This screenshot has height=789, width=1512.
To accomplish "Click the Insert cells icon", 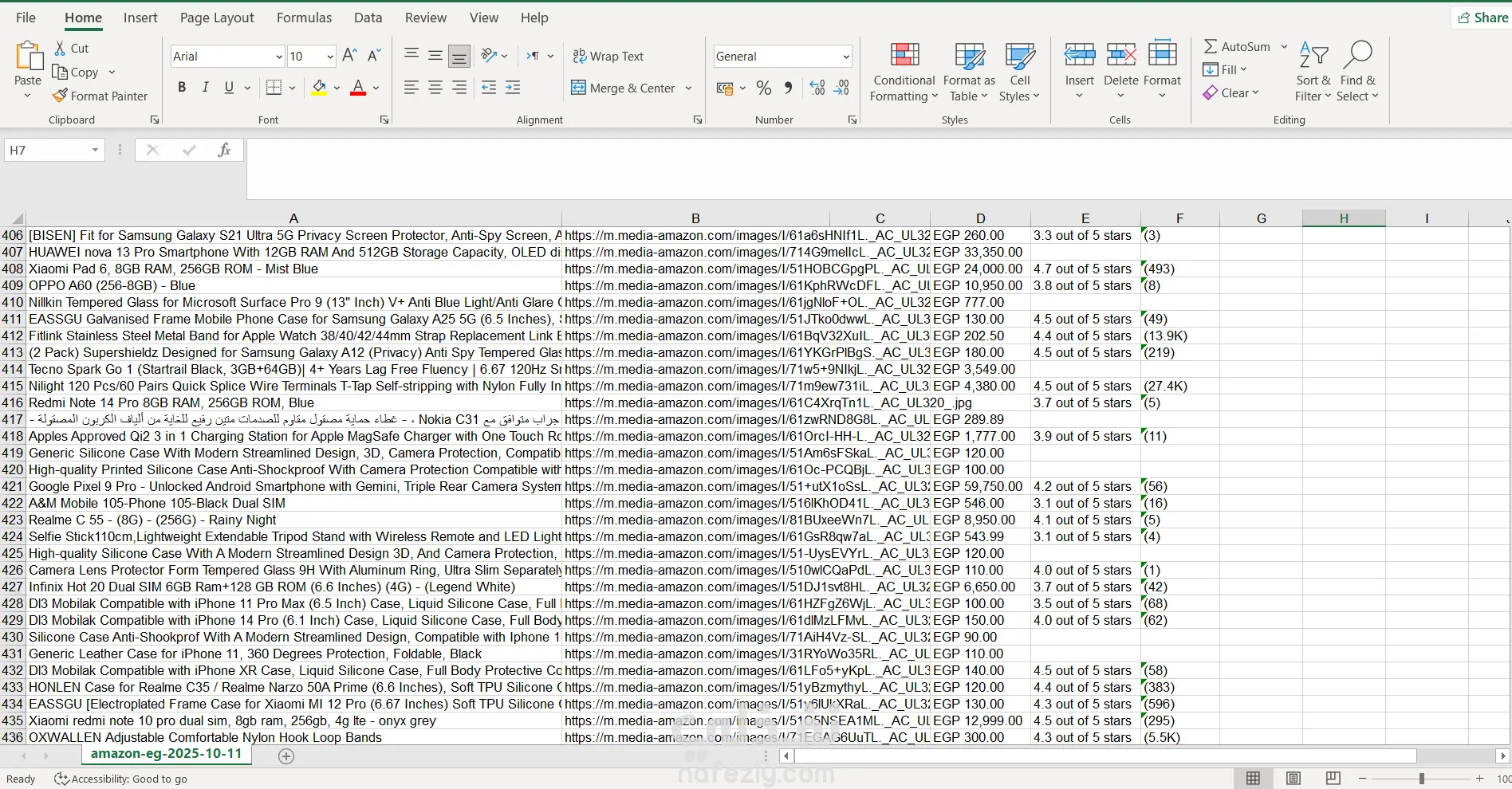I will pos(1080,54).
